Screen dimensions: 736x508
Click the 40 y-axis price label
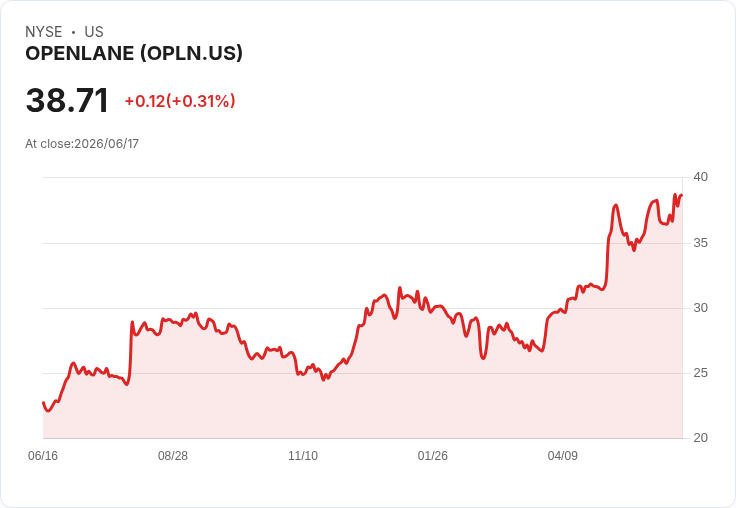701,177
